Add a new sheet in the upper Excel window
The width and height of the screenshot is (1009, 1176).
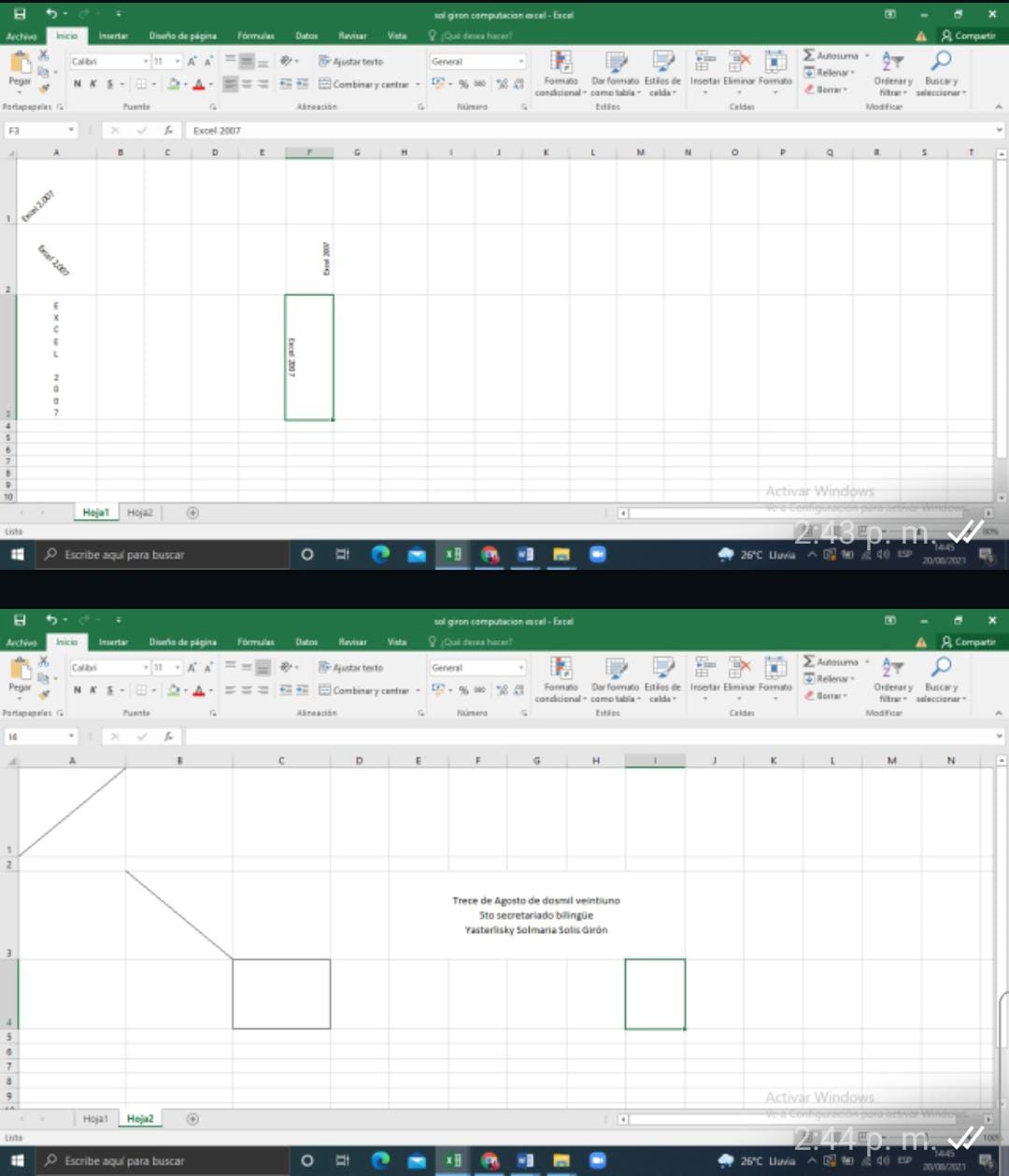tap(192, 513)
